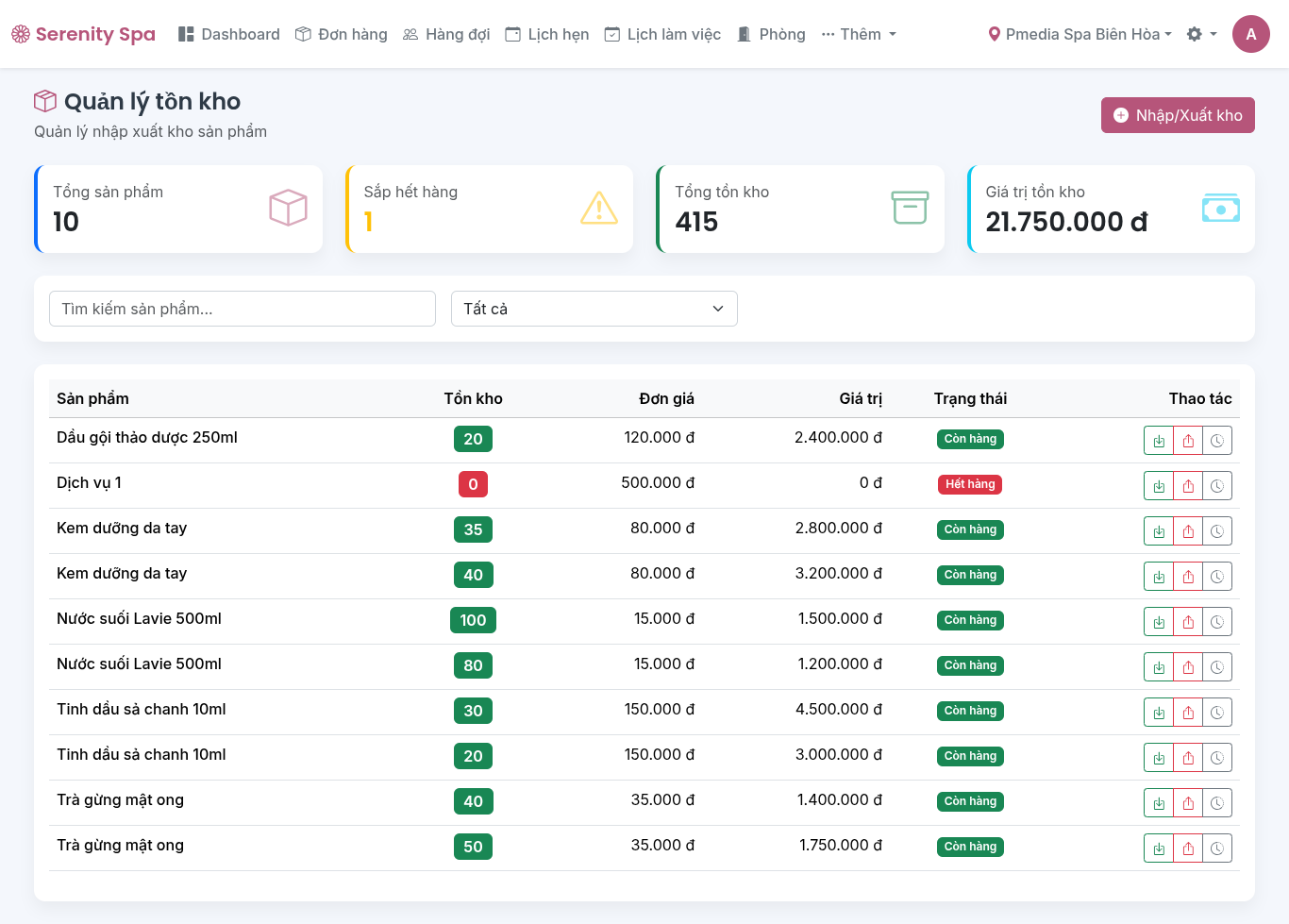Open history clock icon for Dịch vụ 1
This screenshot has width=1289, height=924.
pyautogui.click(x=1217, y=486)
